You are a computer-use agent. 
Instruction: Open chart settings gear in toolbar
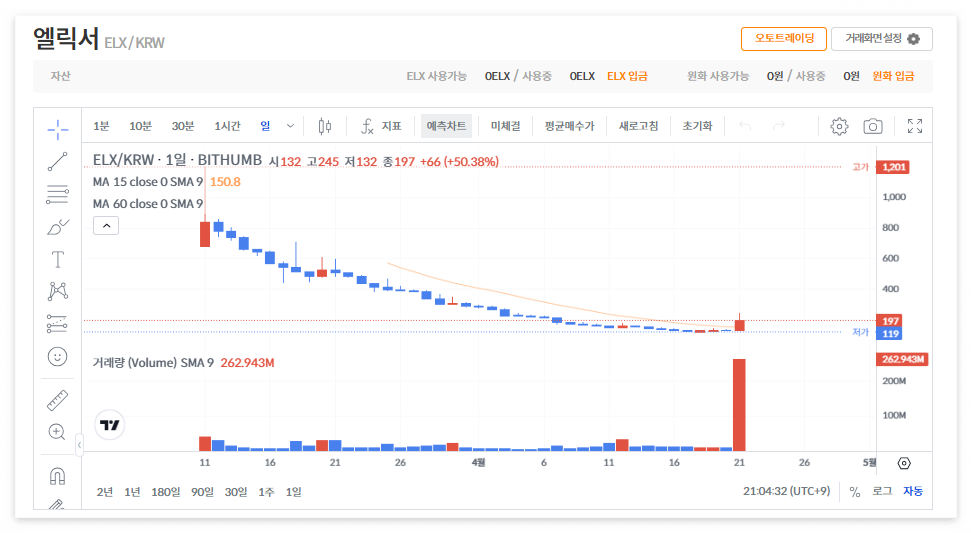click(839, 126)
